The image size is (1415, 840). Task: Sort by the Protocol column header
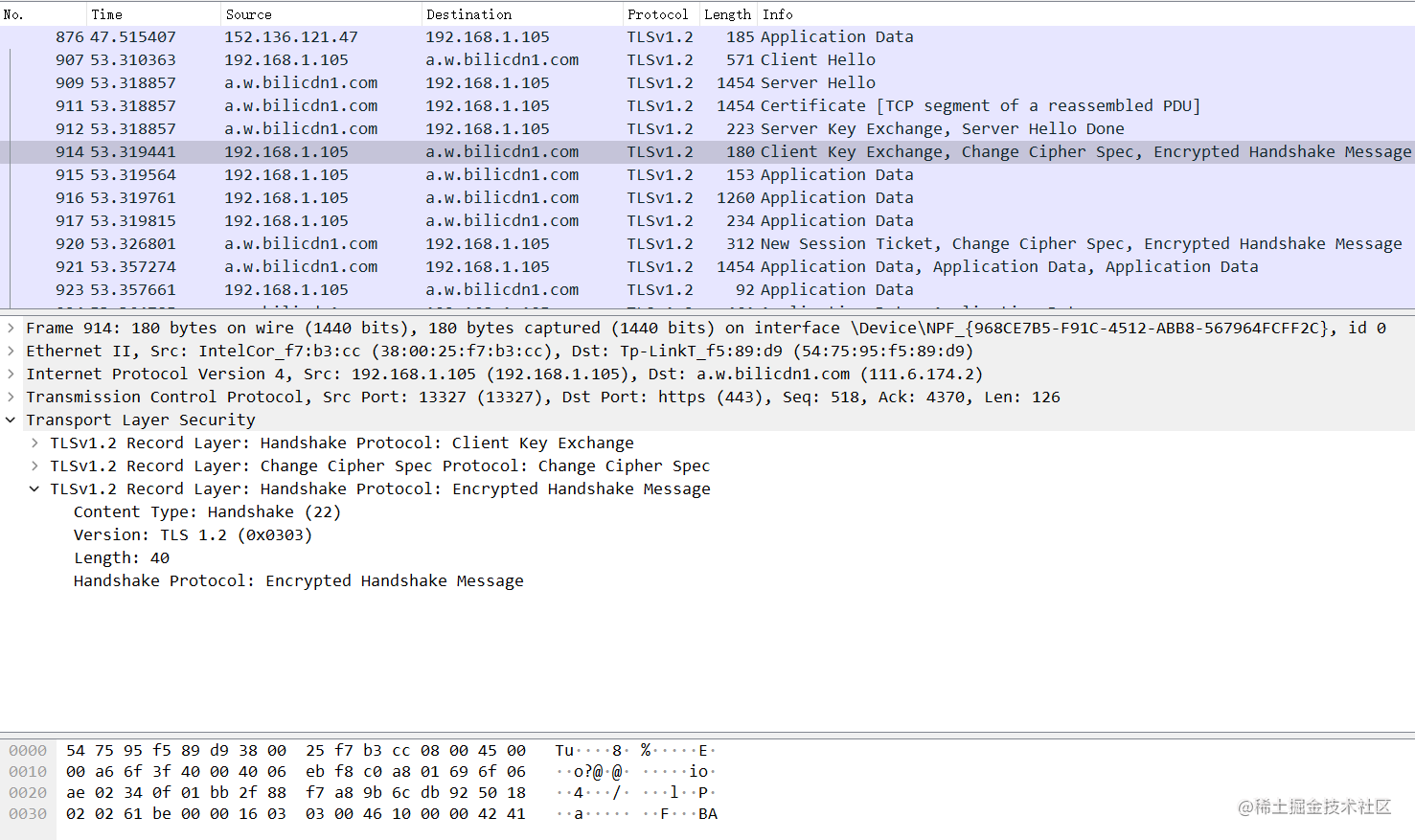(661, 14)
